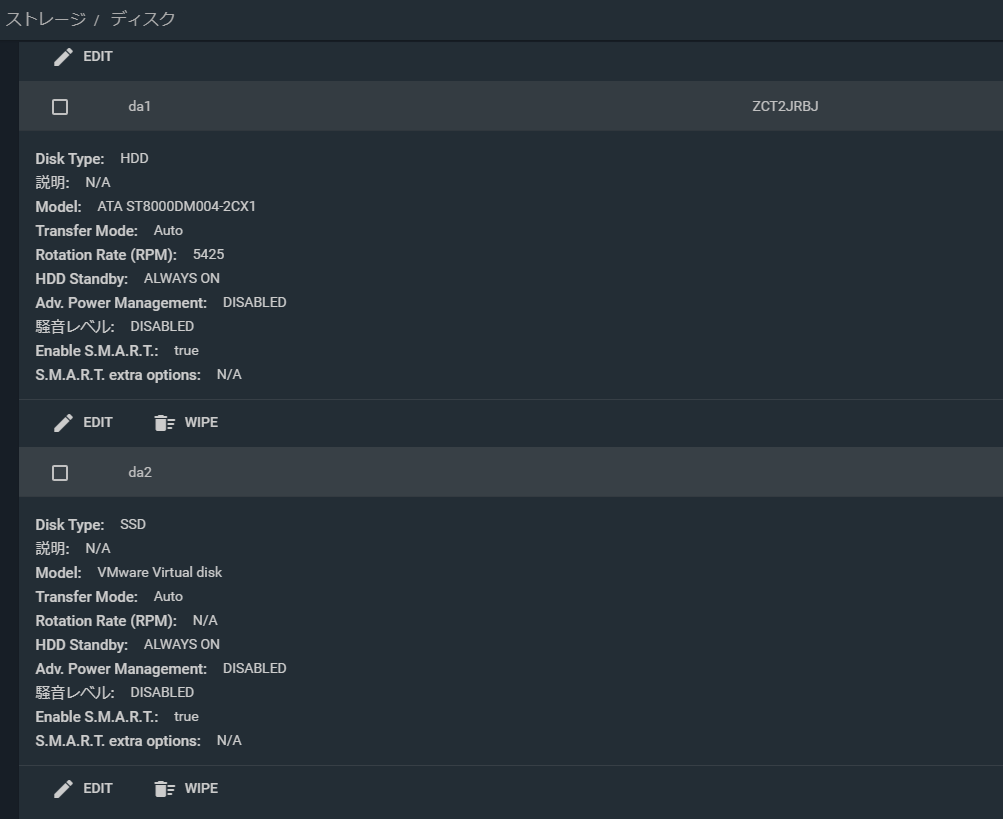1003x819 pixels.
Task: Select model text VMware Virtual disk
Action: click(x=160, y=572)
